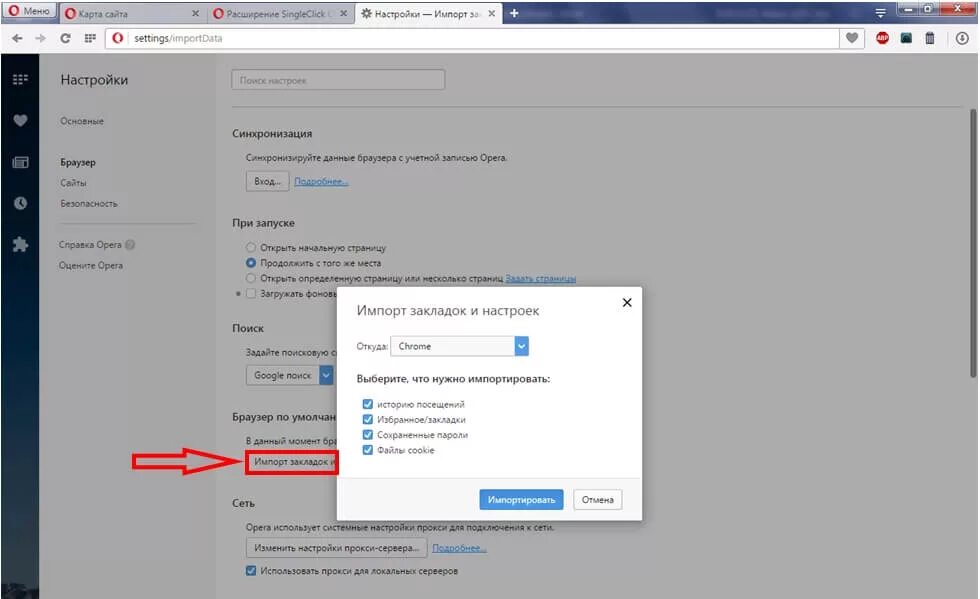Image resolution: width=980 pixels, height=599 pixels.
Task: Open the Opera Menu button
Action: tap(29, 11)
